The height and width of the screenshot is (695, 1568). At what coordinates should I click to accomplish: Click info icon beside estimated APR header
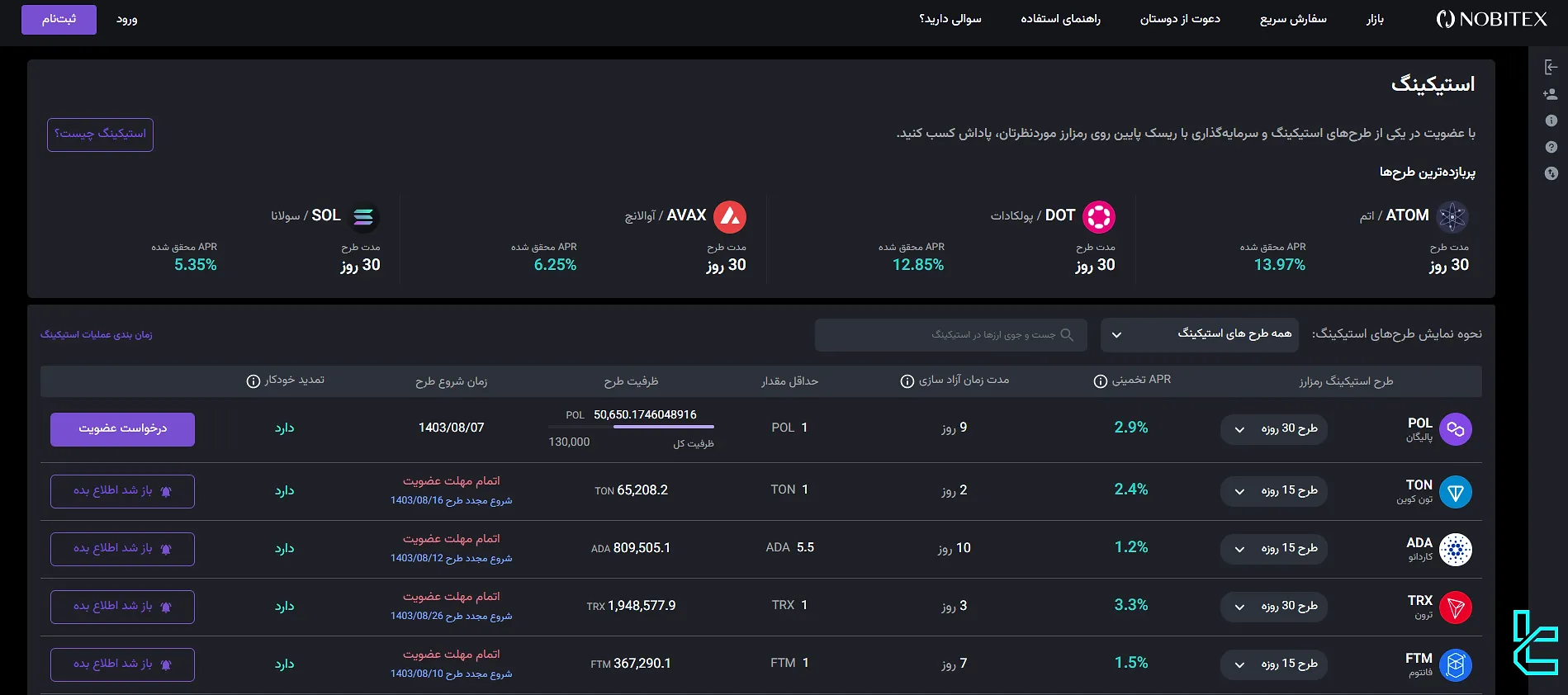pyautogui.click(x=1100, y=381)
